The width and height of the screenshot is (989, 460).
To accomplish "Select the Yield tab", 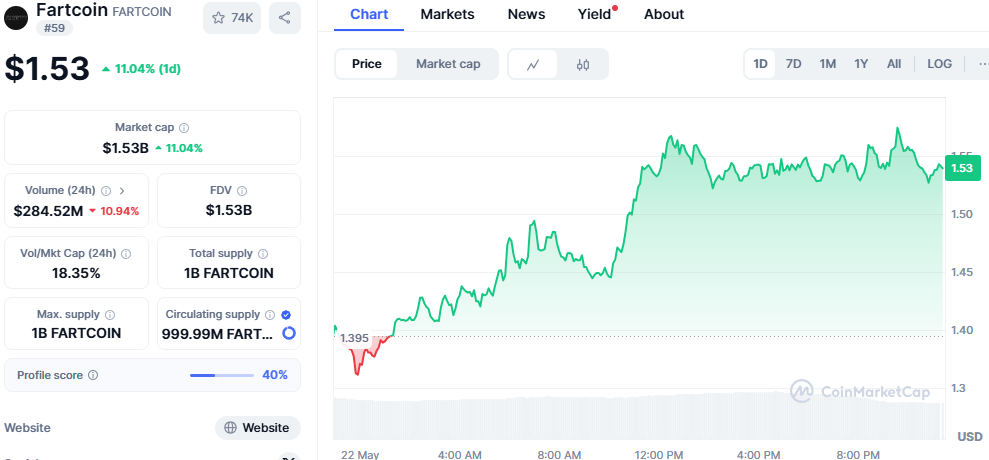I will [595, 14].
